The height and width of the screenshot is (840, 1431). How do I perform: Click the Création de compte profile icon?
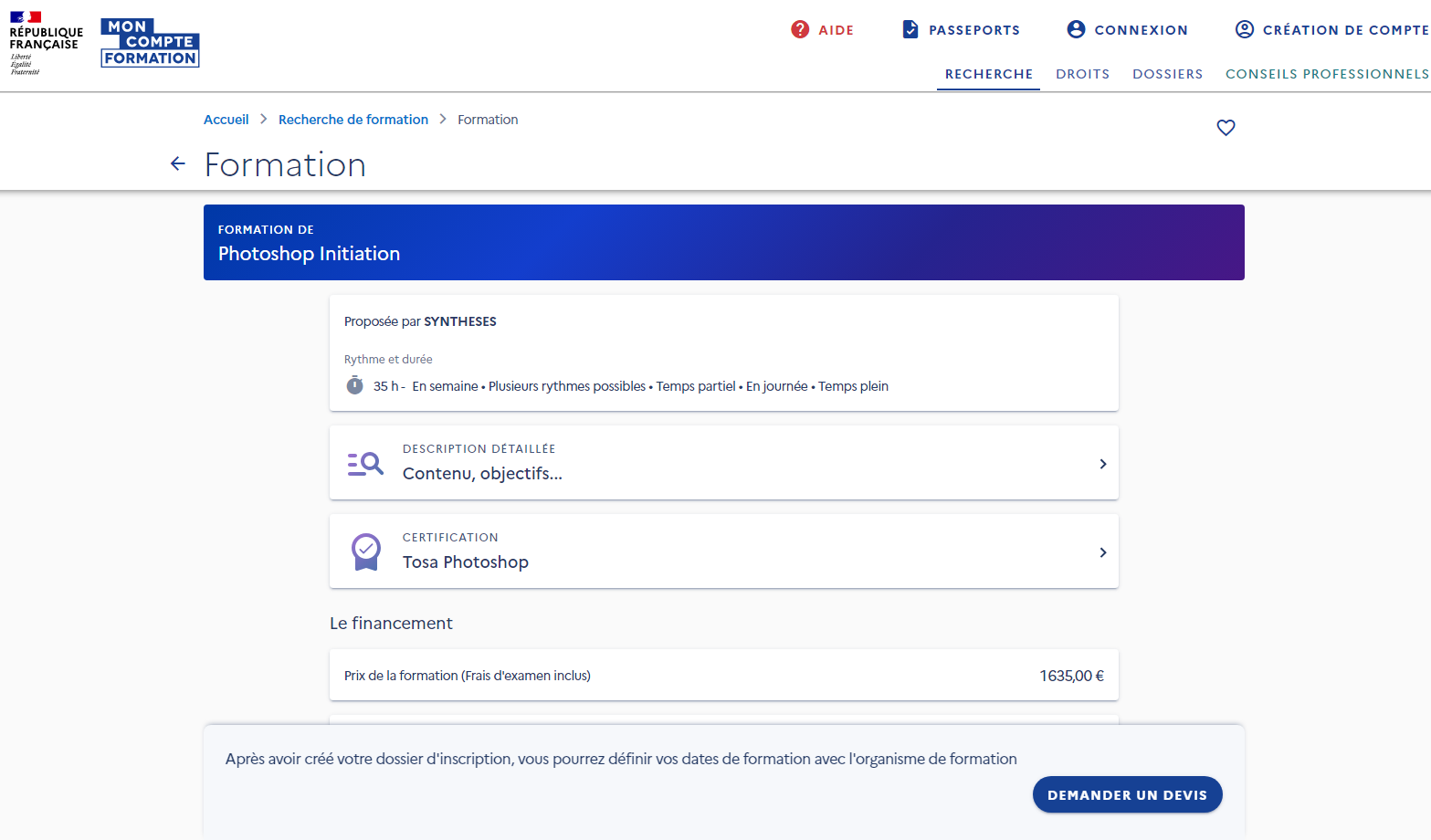pyautogui.click(x=1245, y=29)
